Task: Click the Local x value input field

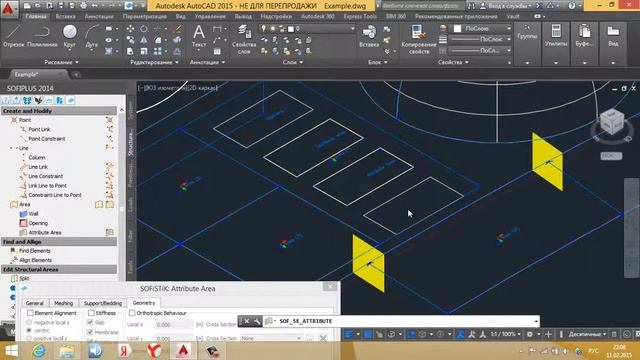Action: (175, 324)
